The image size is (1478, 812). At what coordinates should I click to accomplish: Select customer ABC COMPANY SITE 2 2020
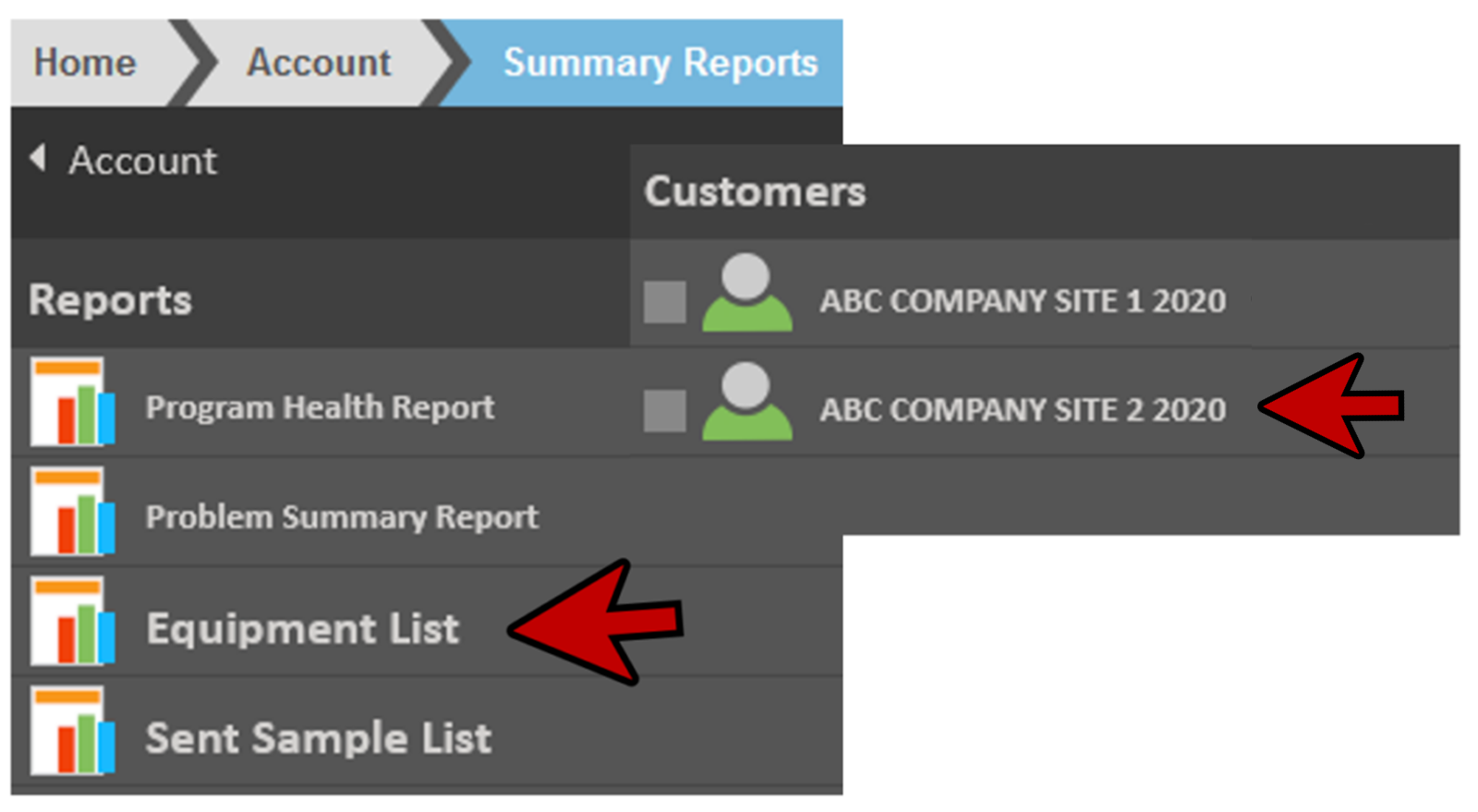(x=1023, y=410)
